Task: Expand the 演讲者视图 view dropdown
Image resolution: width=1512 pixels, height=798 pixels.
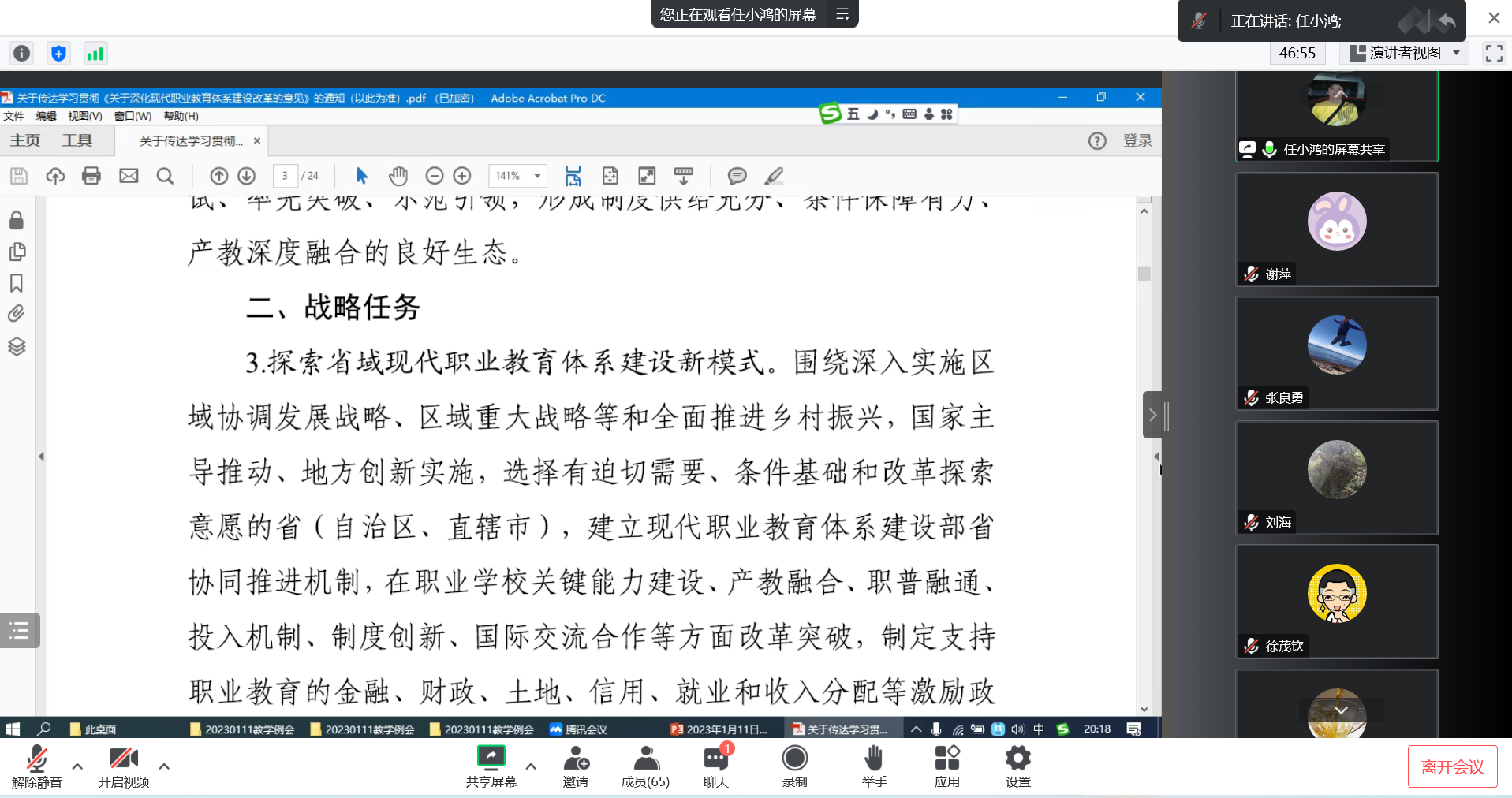Action: click(x=1456, y=53)
